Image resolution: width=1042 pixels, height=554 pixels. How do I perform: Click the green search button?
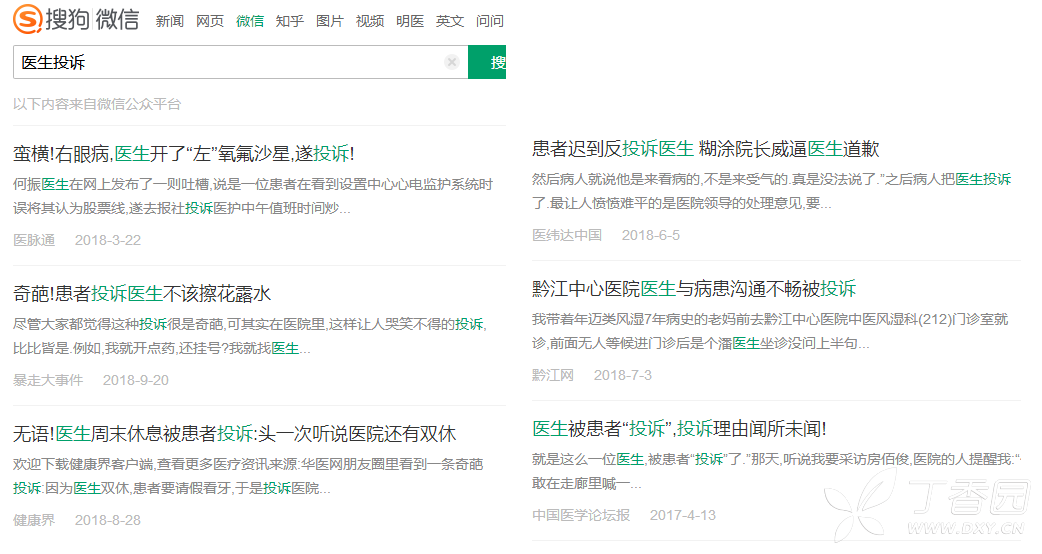(487, 62)
